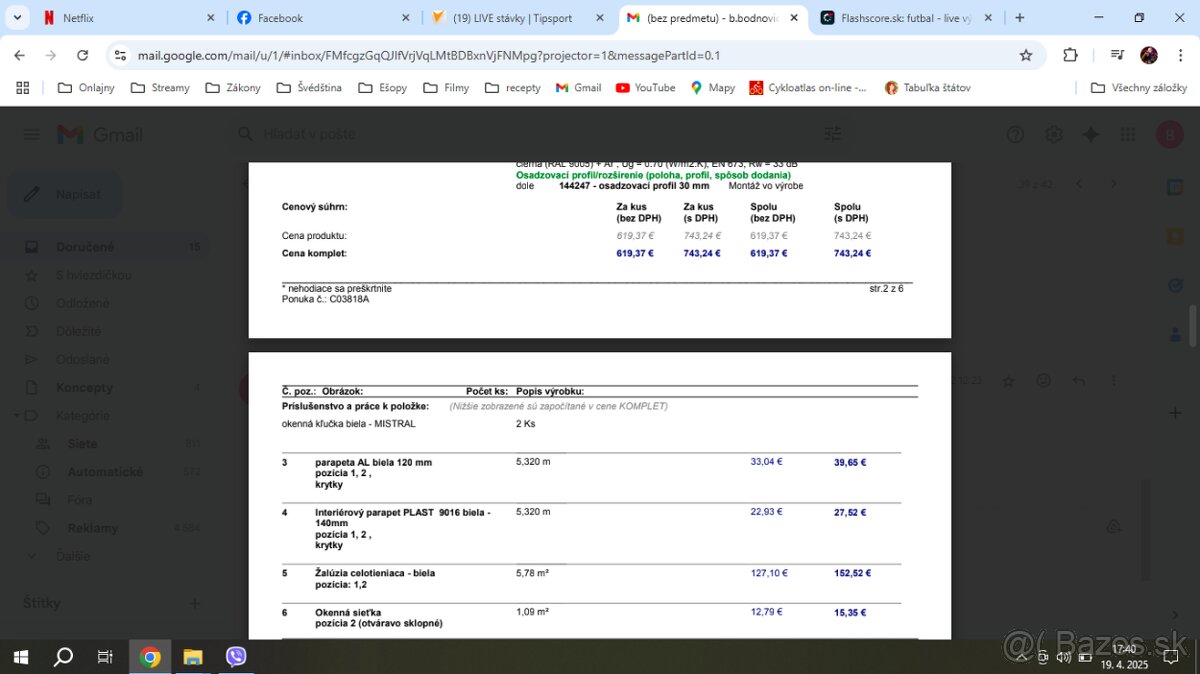Open the Chrome profile avatar
This screenshot has height=674, width=1200.
click(x=1149, y=56)
